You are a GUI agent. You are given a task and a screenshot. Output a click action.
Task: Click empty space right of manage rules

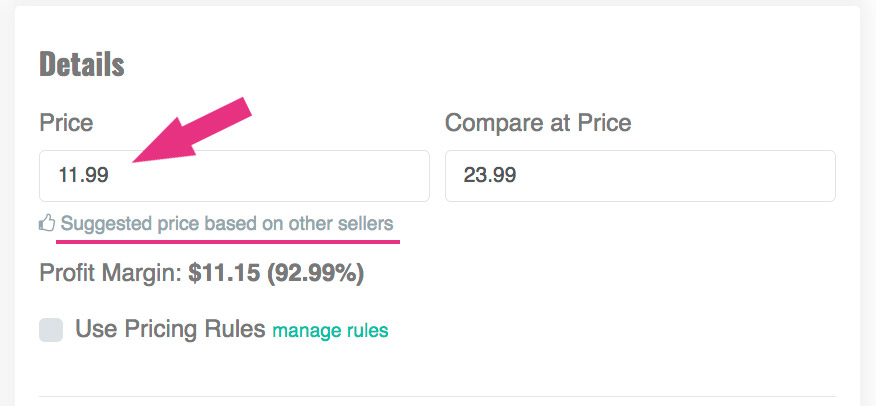point(600,330)
